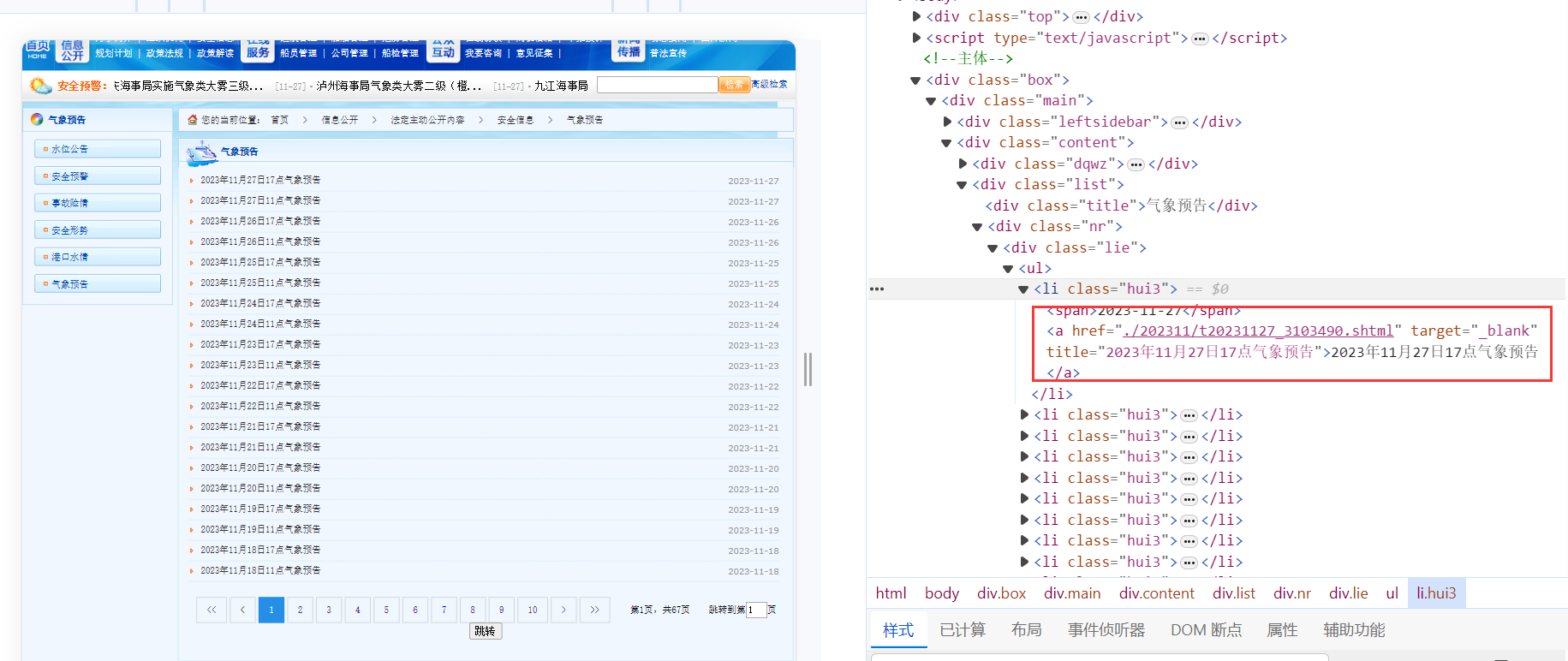Viewport: 1568px width, 661px height.
Task: Click the 跳转 button below pagination
Action: [x=485, y=631]
